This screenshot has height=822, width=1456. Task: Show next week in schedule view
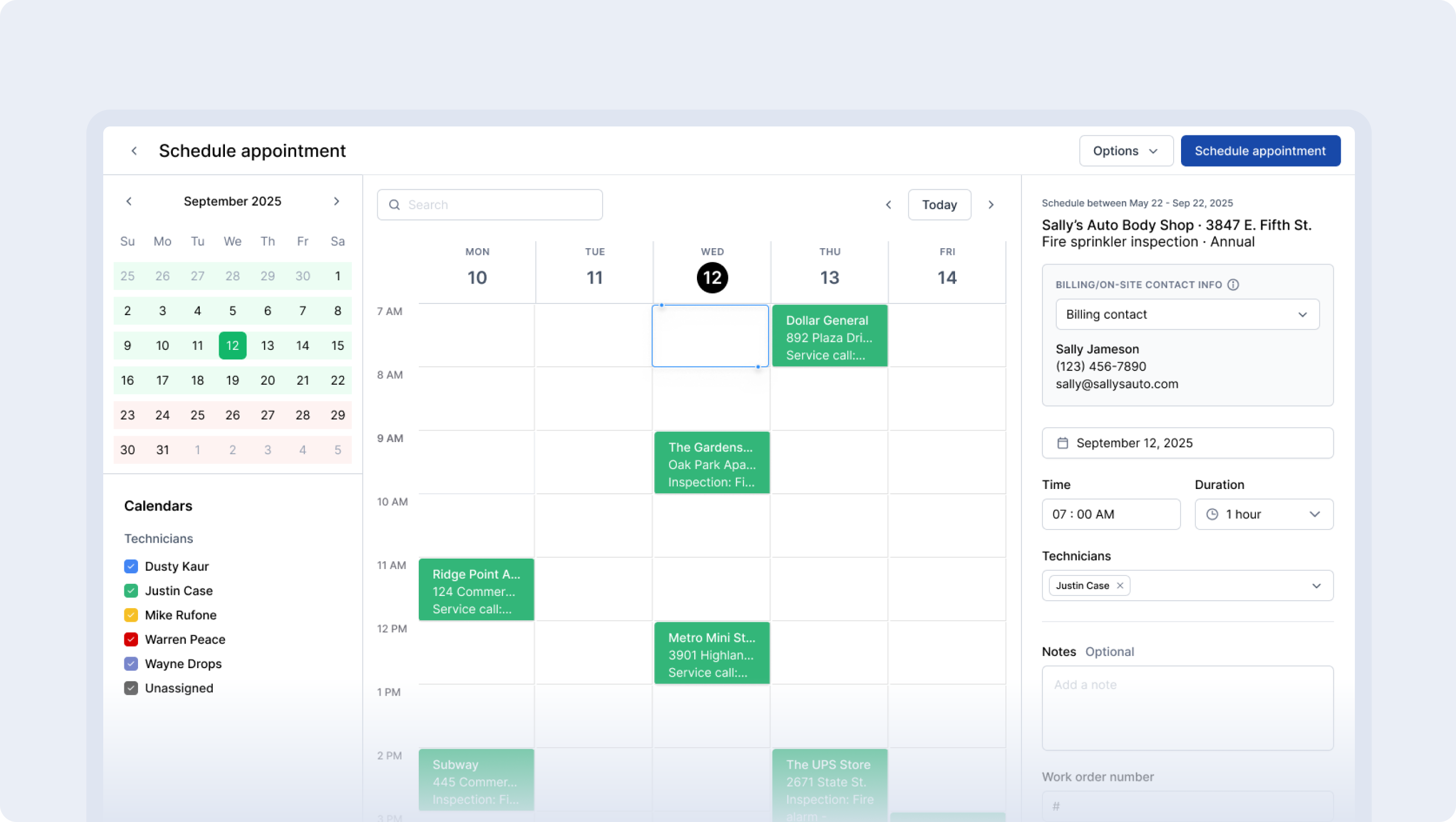coord(991,204)
